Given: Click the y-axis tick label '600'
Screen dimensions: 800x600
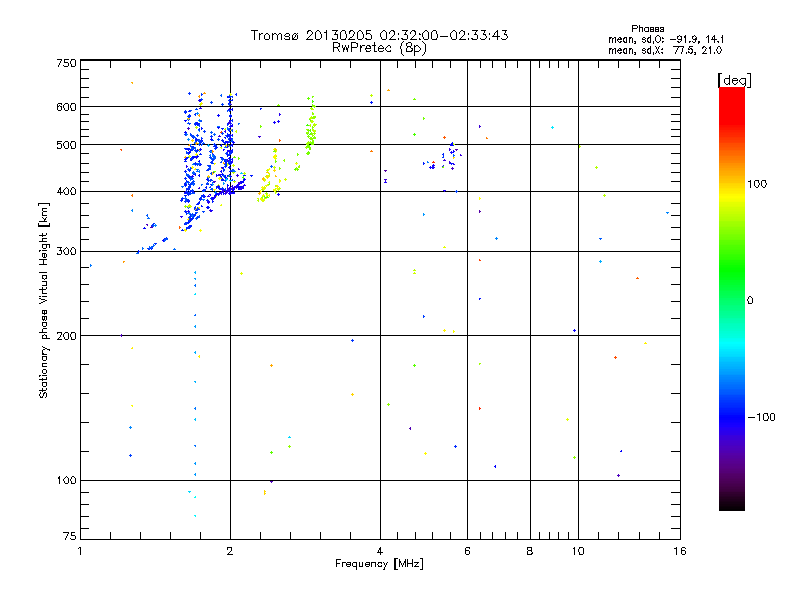Looking at the screenshot, I should tap(66, 107).
